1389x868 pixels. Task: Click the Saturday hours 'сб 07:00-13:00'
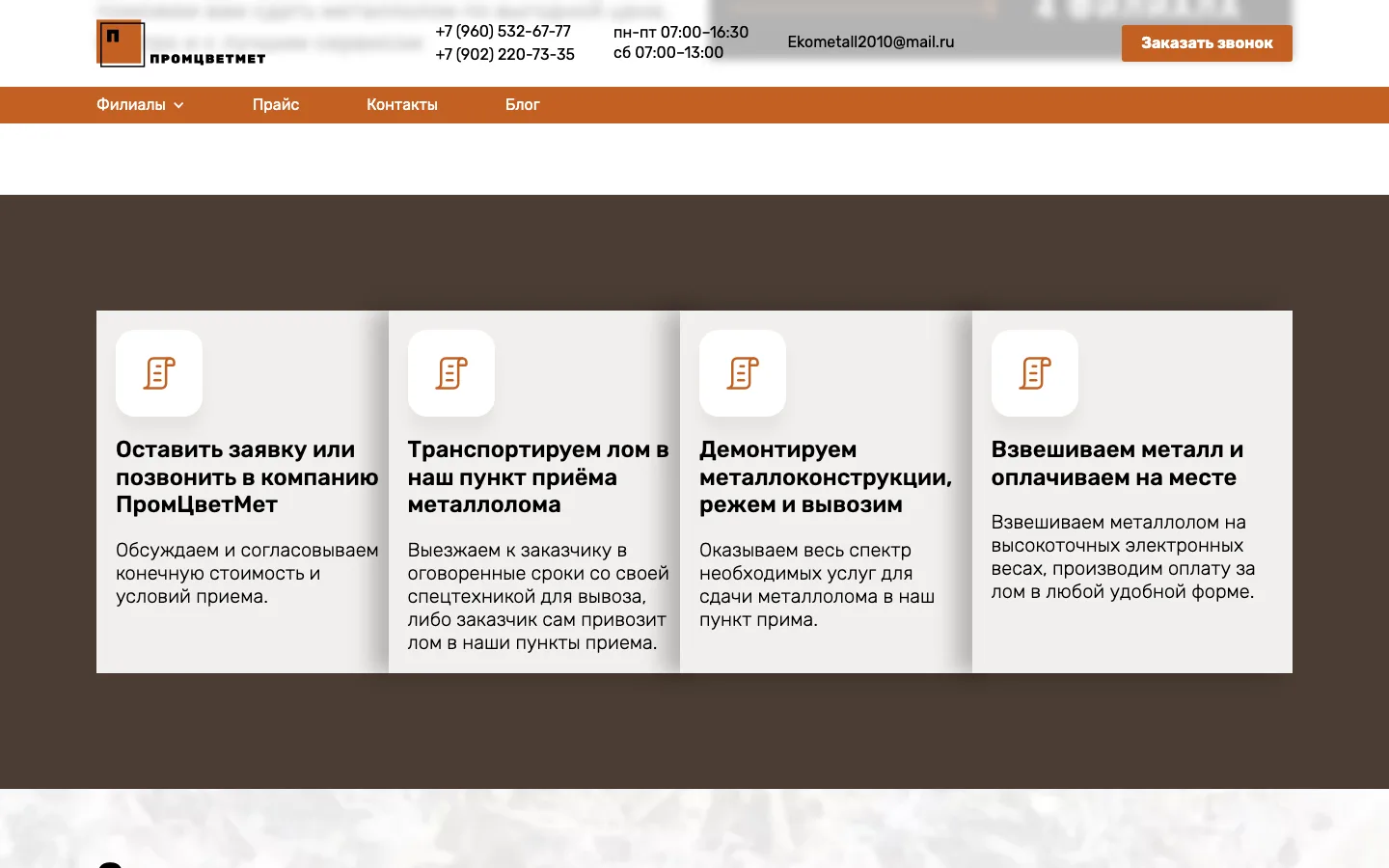(668, 53)
